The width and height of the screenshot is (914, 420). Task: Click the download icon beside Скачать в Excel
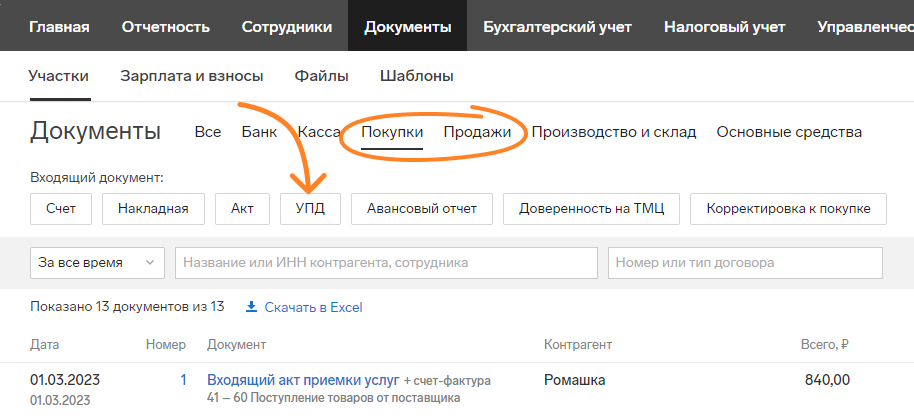point(252,307)
